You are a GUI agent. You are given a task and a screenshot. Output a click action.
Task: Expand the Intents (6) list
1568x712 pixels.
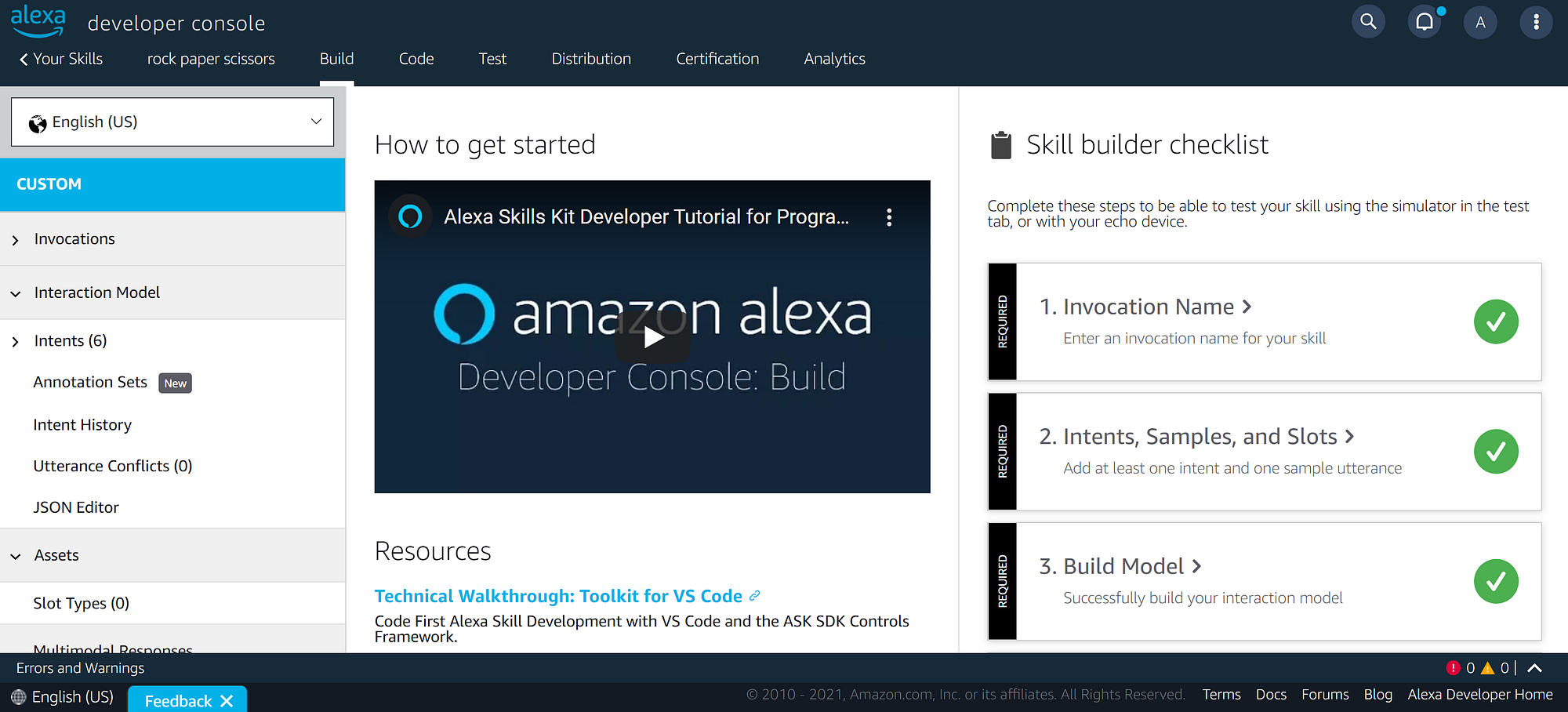16,342
